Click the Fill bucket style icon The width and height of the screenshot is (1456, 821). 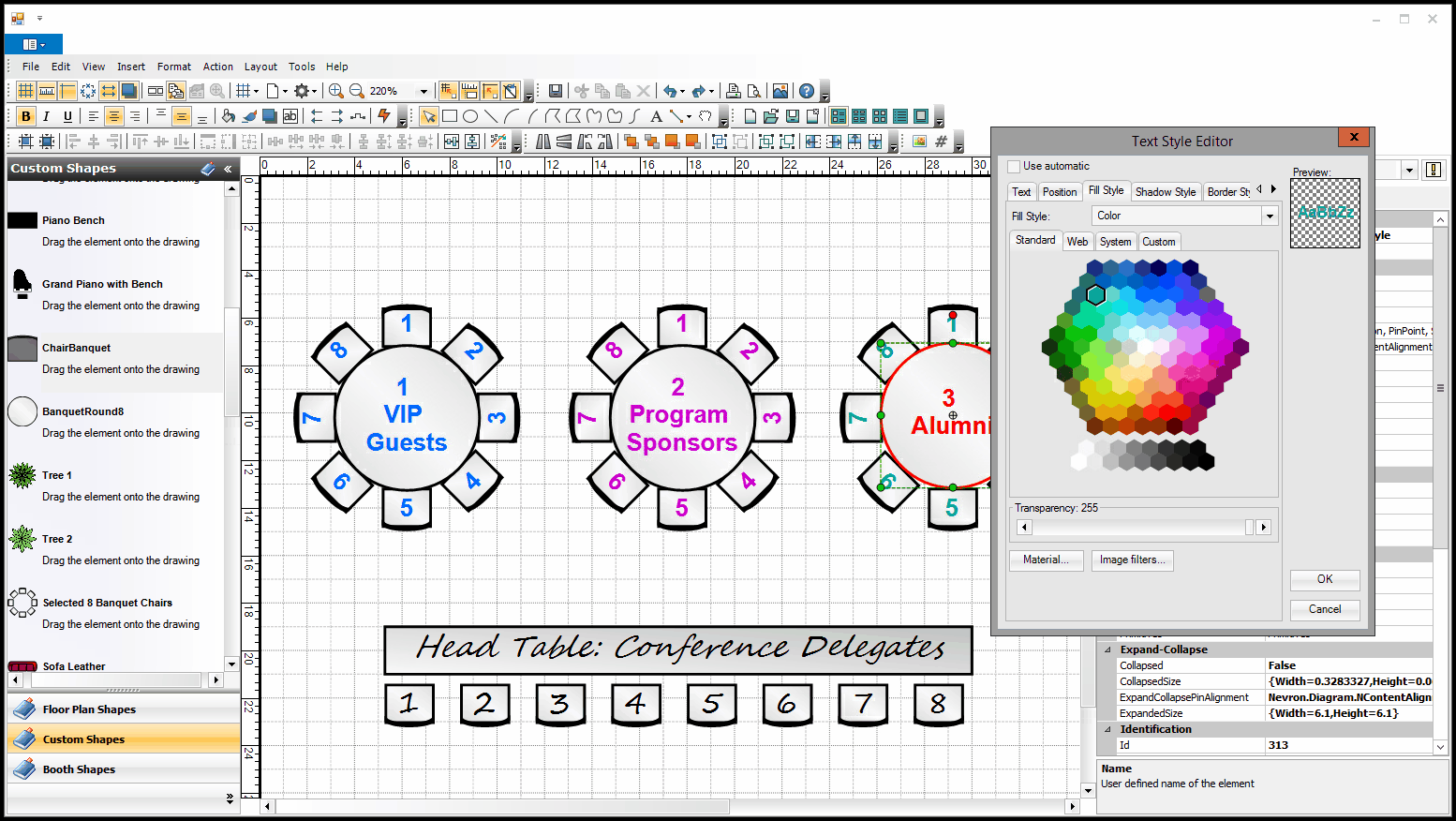point(228,116)
